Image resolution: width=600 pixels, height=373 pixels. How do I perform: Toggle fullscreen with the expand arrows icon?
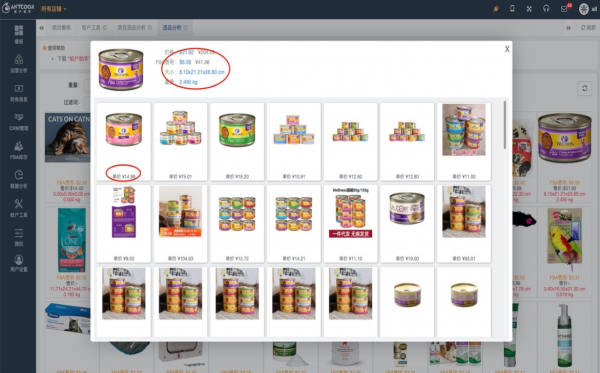[529, 8]
